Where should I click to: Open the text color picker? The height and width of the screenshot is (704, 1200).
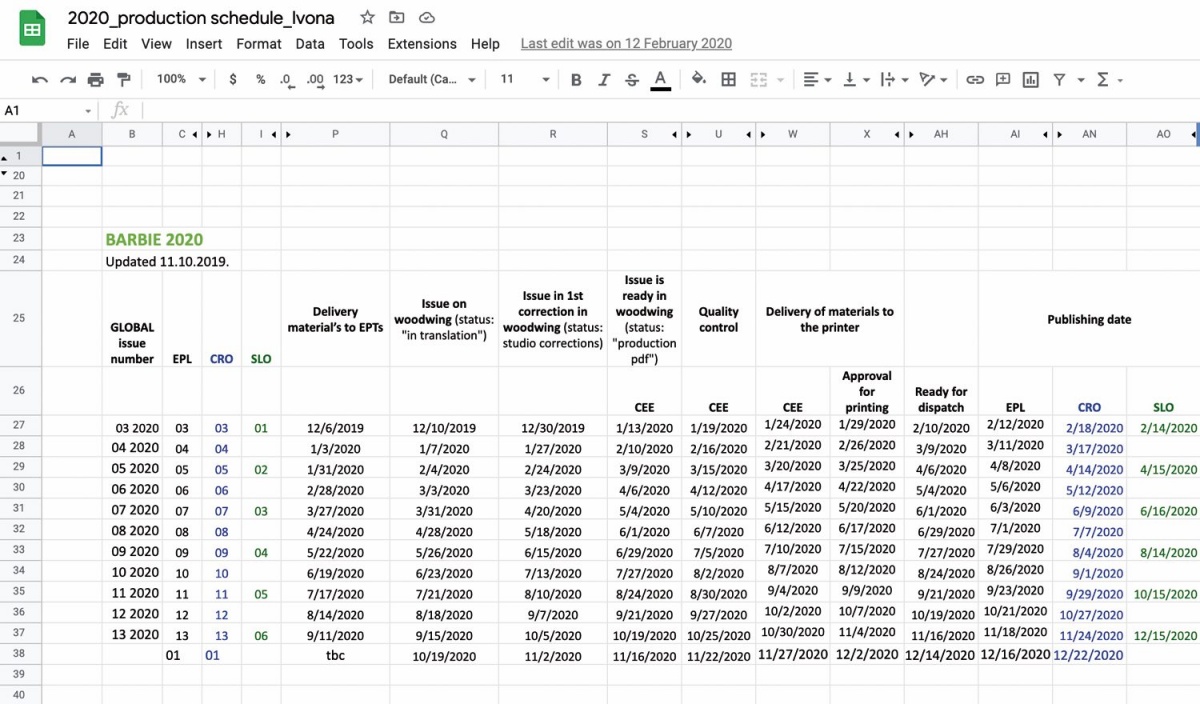click(660, 80)
